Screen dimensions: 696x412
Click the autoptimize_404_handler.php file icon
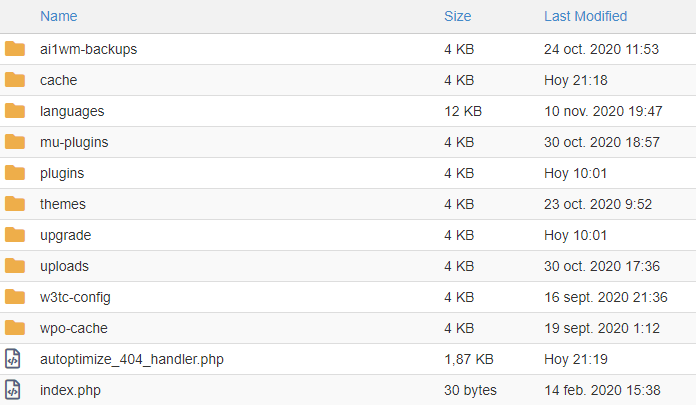tap(13, 359)
